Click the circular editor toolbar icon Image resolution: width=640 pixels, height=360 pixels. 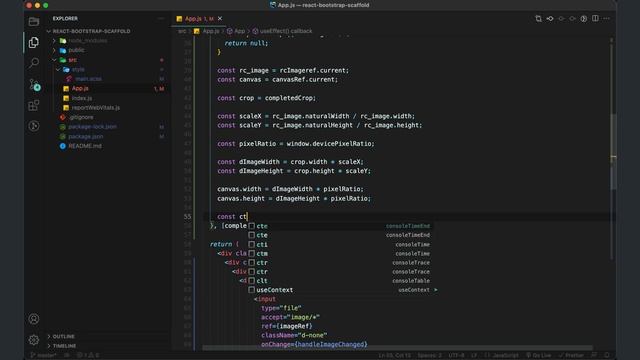click(x=584, y=19)
